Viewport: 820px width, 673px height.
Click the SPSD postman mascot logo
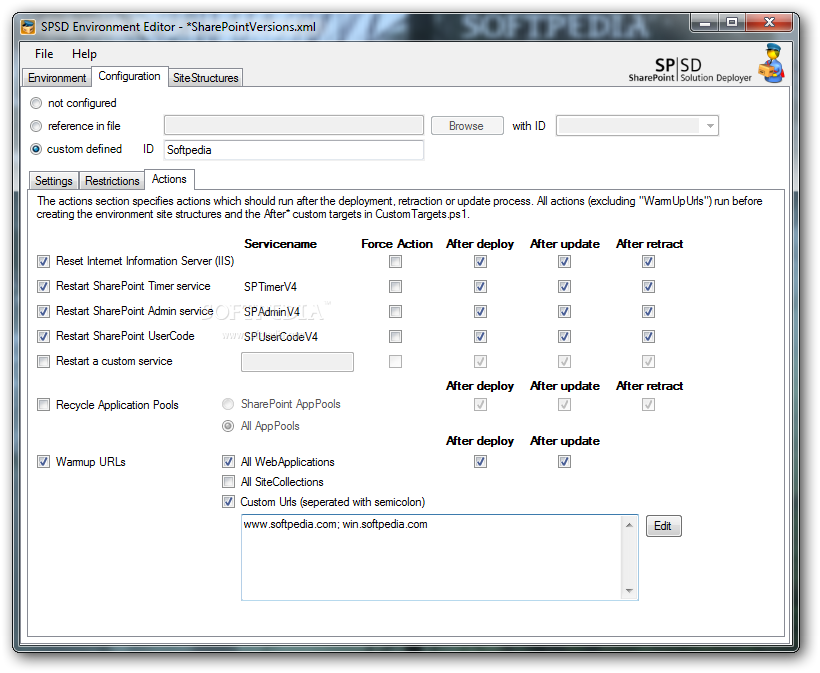pos(772,64)
